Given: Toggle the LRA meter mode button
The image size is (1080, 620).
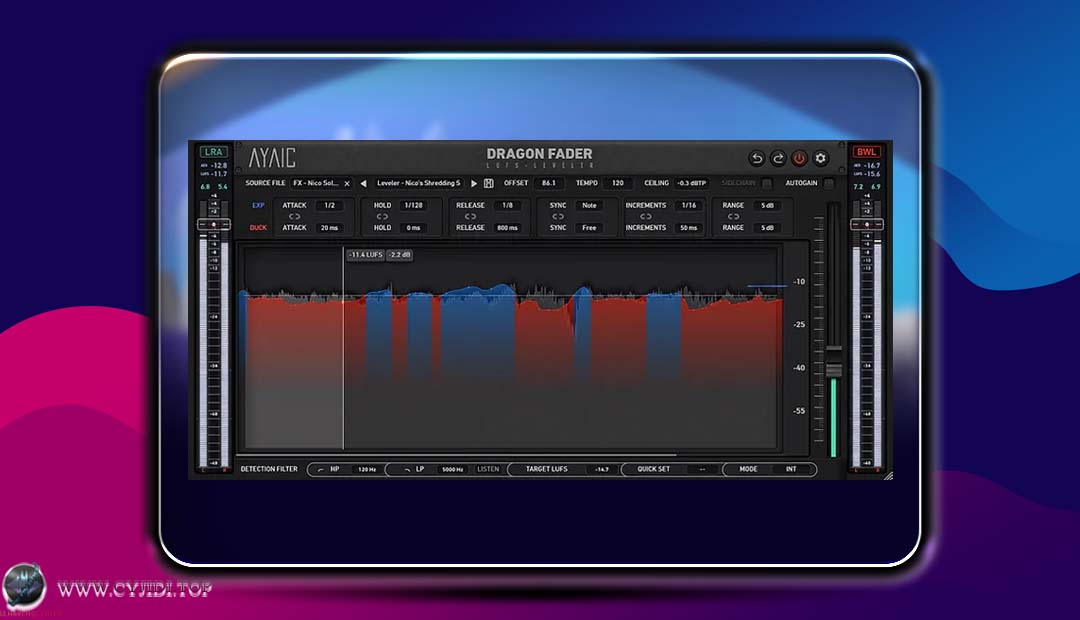Looking at the screenshot, I should 214,152.
